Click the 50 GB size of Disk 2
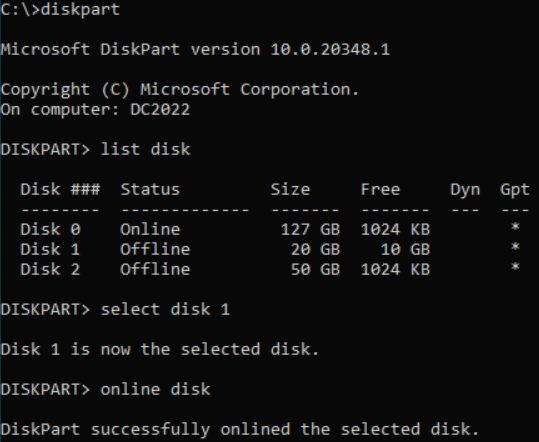The height and width of the screenshot is (442, 539). coord(315,269)
